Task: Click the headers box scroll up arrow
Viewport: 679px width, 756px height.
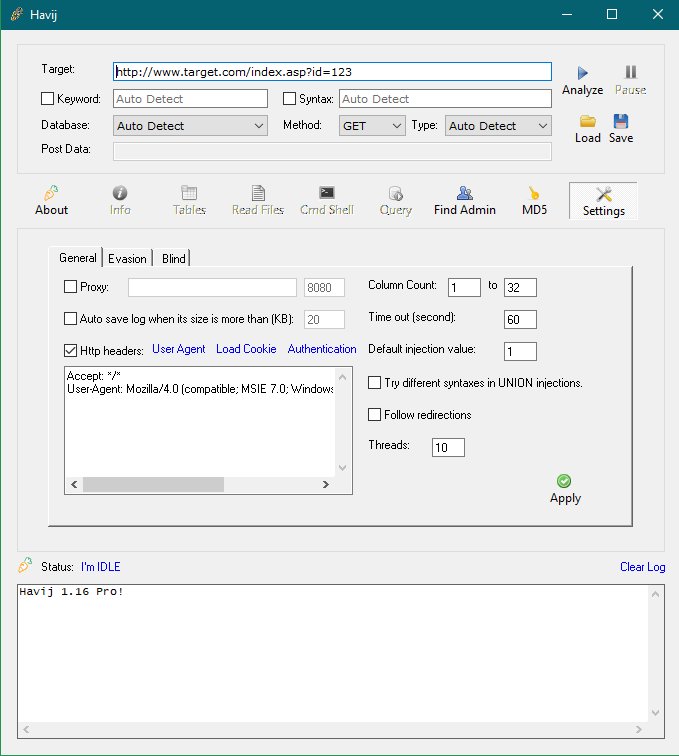Action: [342, 377]
